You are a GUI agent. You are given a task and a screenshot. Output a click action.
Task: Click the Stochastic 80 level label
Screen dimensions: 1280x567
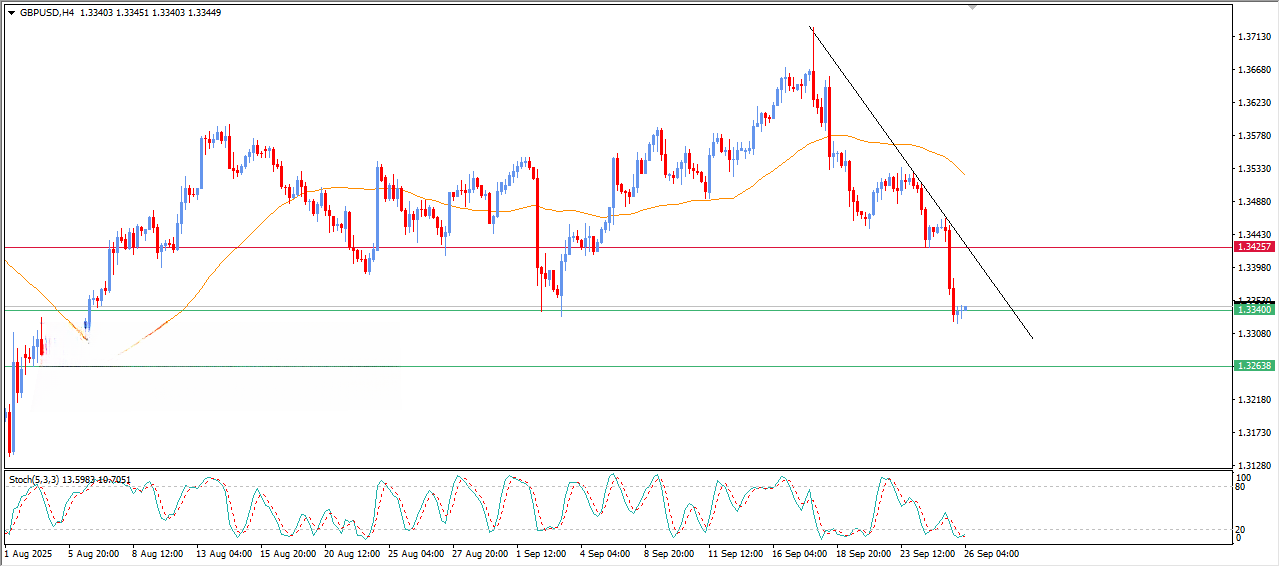click(1241, 488)
